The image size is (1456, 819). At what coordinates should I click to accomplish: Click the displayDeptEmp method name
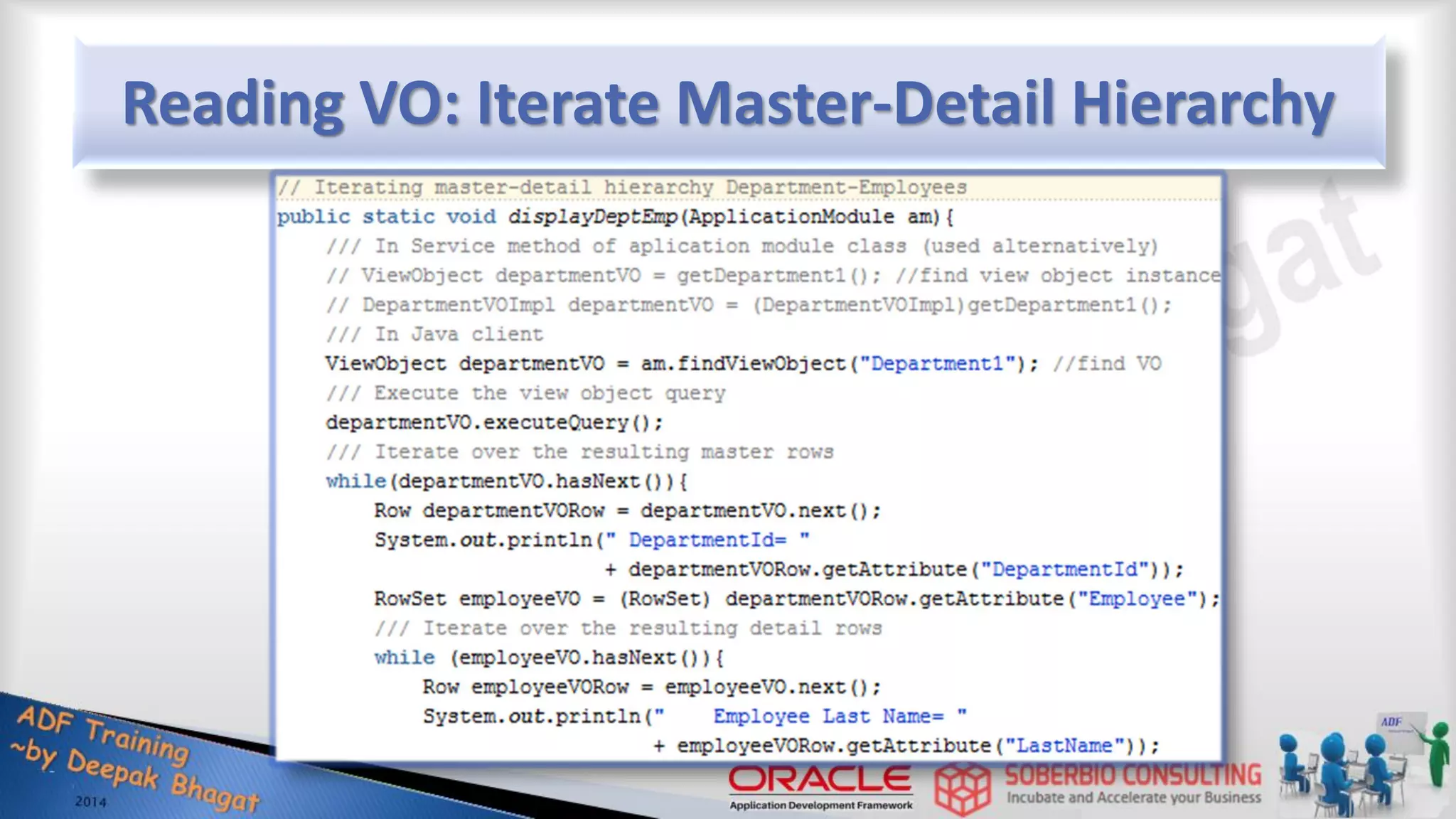[592, 217]
